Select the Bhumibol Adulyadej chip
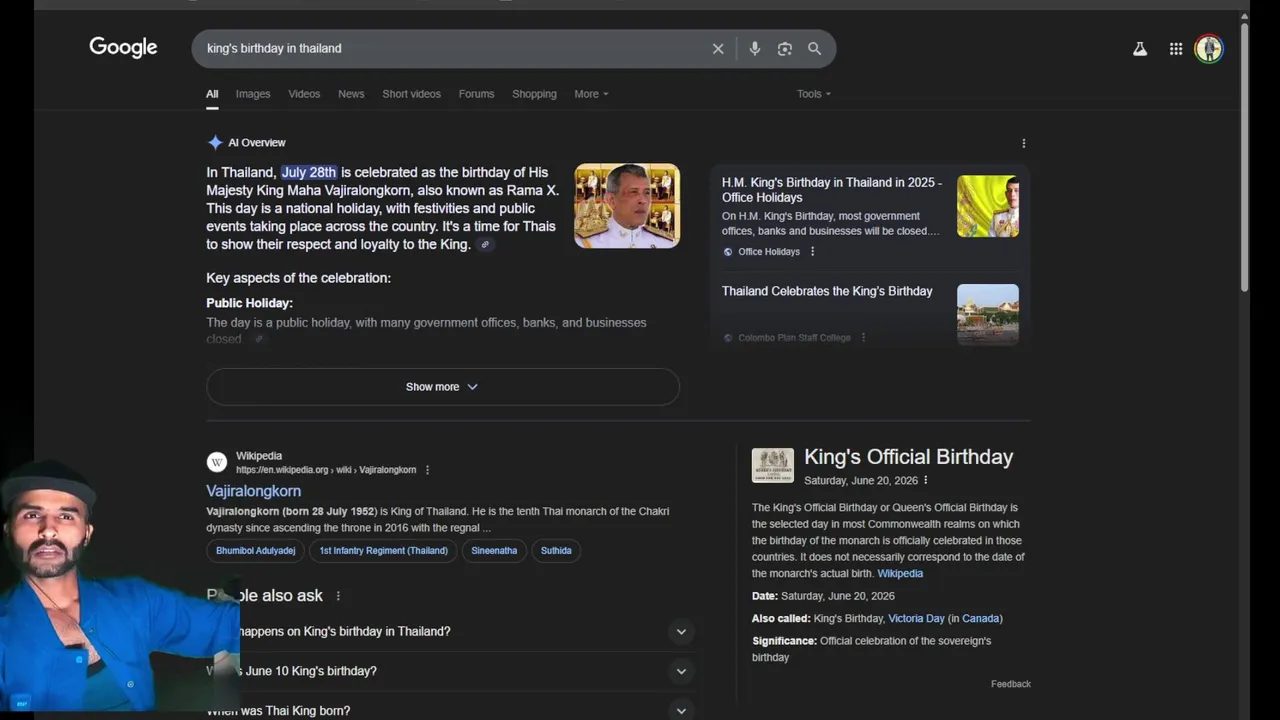This screenshot has height=720, width=1280. pyautogui.click(x=256, y=551)
